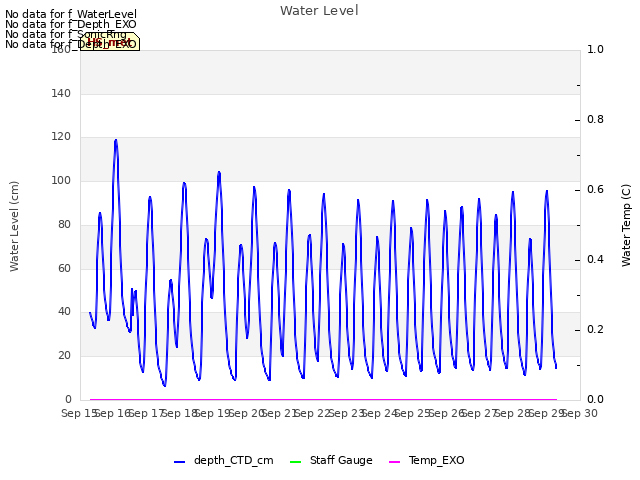This screenshot has height=480, width=640.
Task: Click the 80 tick on left axis
Action: pyautogui.click(x=64, y=224)
